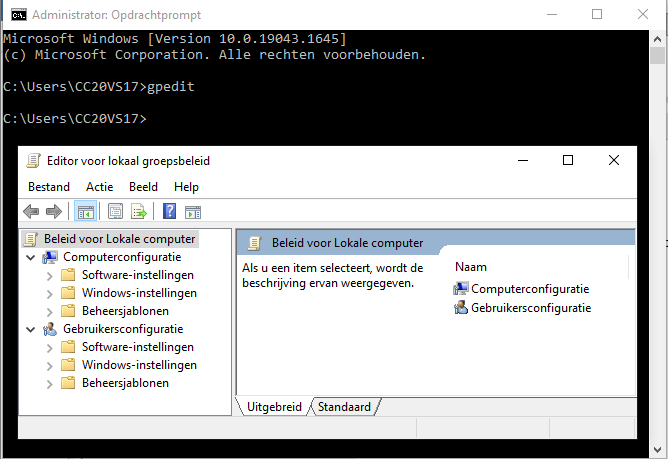Image resolution: width=668 pixels, height=459 pixels.
Task: Open the Bestand menu
Action: [x=49, y=187]
